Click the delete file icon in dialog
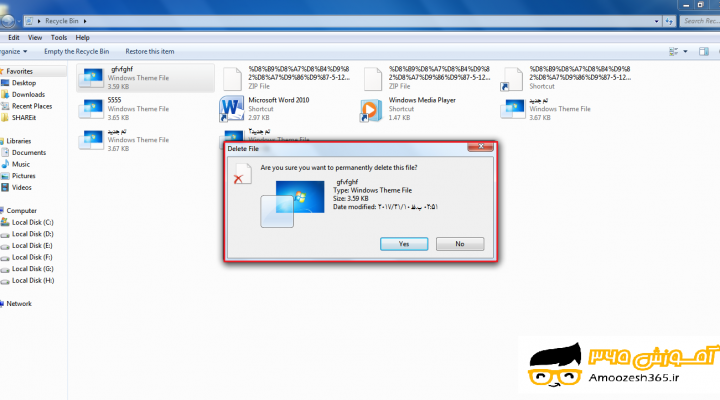 (x=242, y=174)
